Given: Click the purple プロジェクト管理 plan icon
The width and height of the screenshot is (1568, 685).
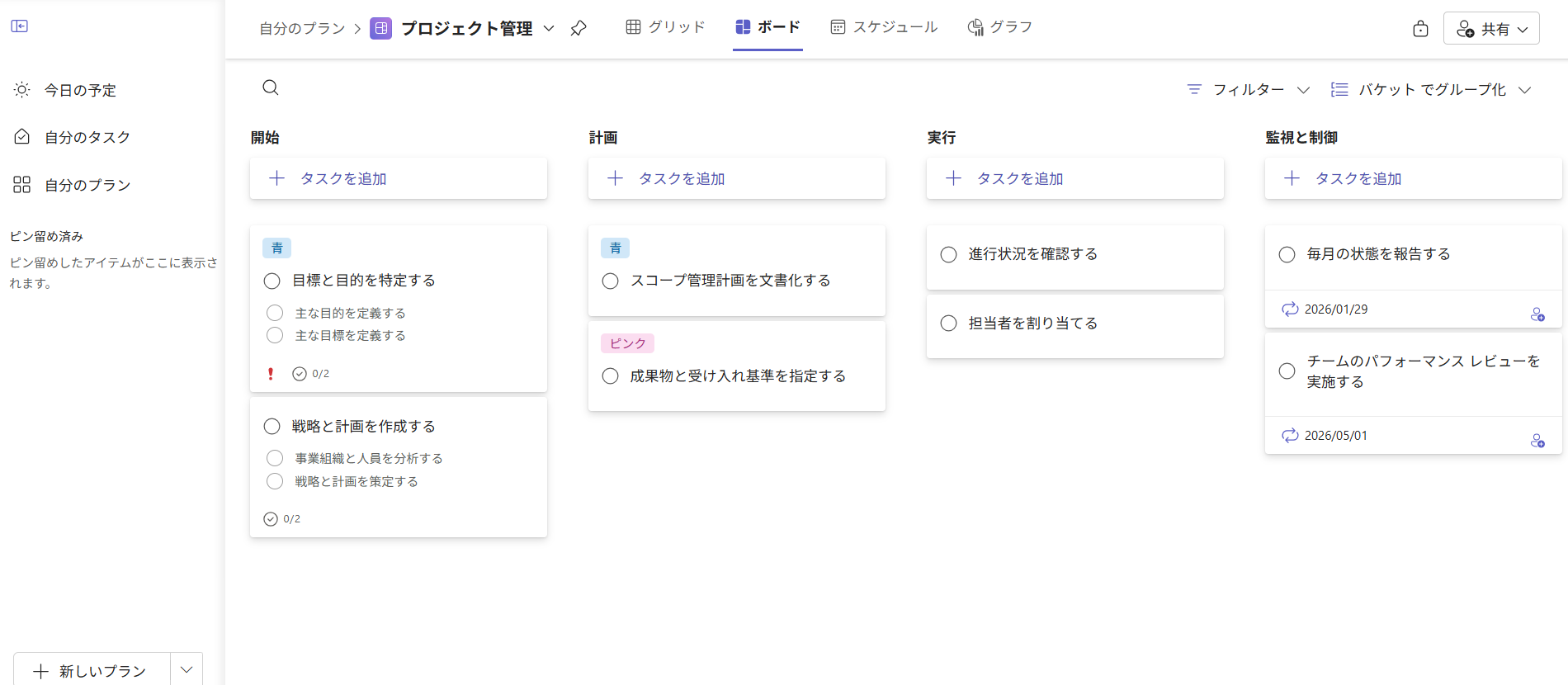Looking at the screenshot, I should point(380,29).
